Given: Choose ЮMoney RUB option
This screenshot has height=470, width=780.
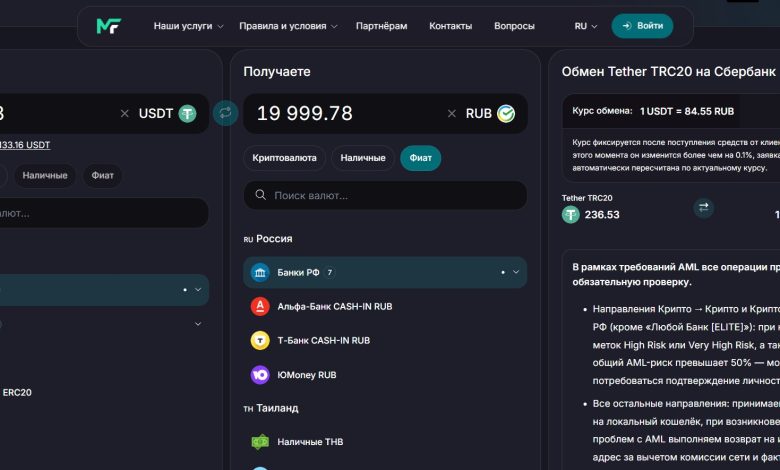Looking at the screenshot, I should pos(385,375).
